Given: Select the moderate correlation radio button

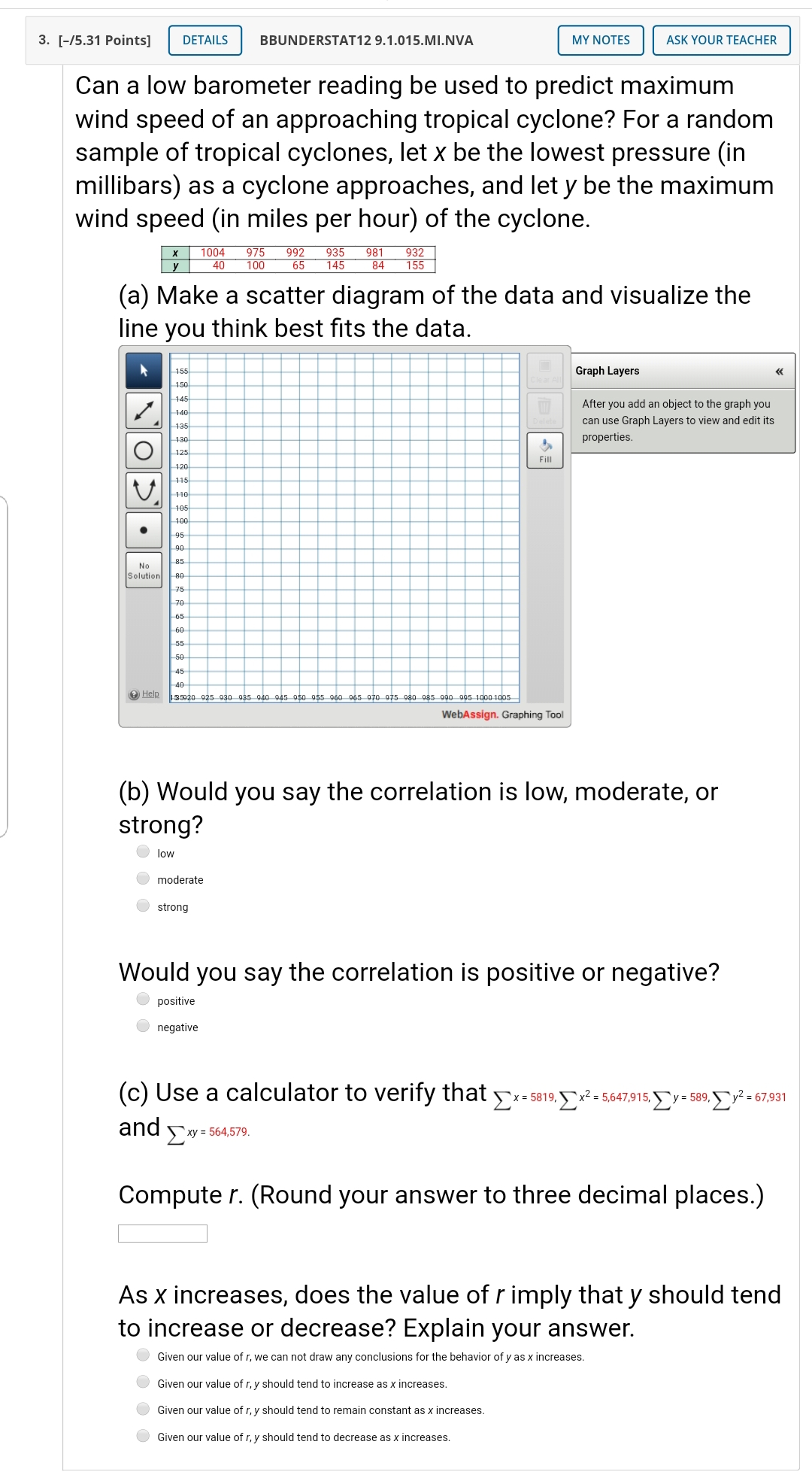Looking at the screenshot, I should tap(142, 879).
